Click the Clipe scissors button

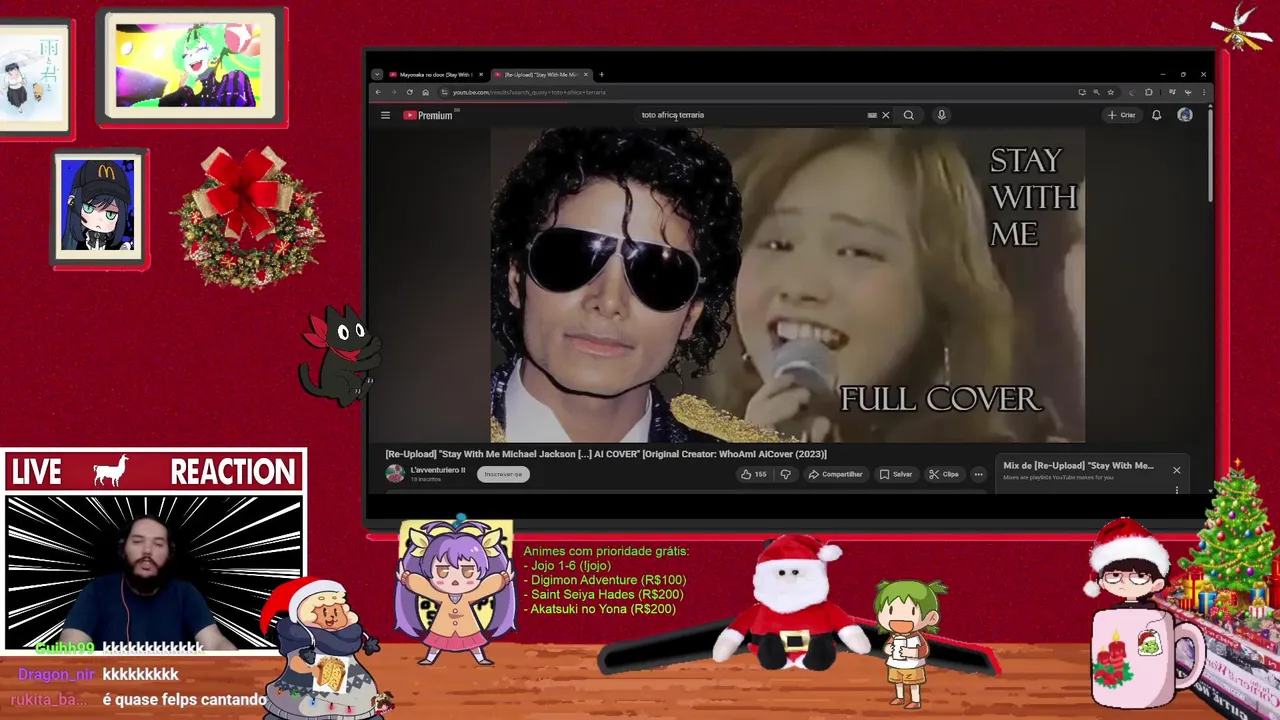tap(943, 474)
